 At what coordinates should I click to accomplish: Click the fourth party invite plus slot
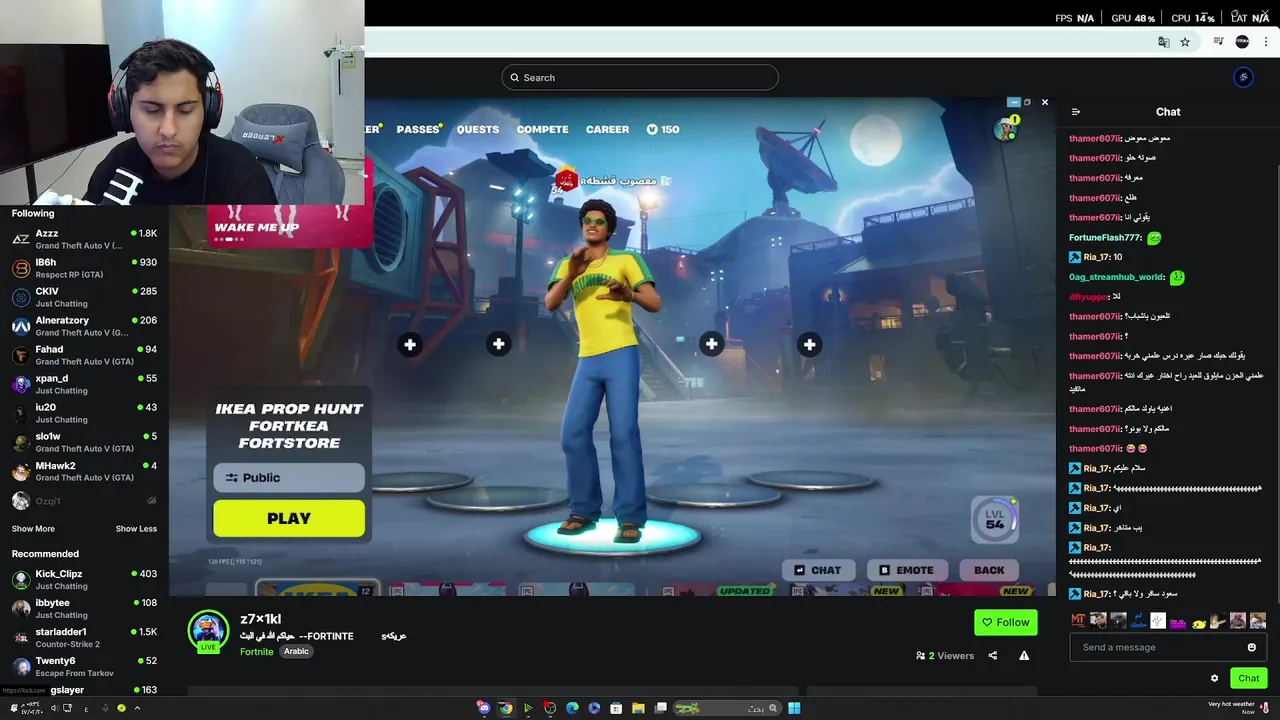coord(809,345)
